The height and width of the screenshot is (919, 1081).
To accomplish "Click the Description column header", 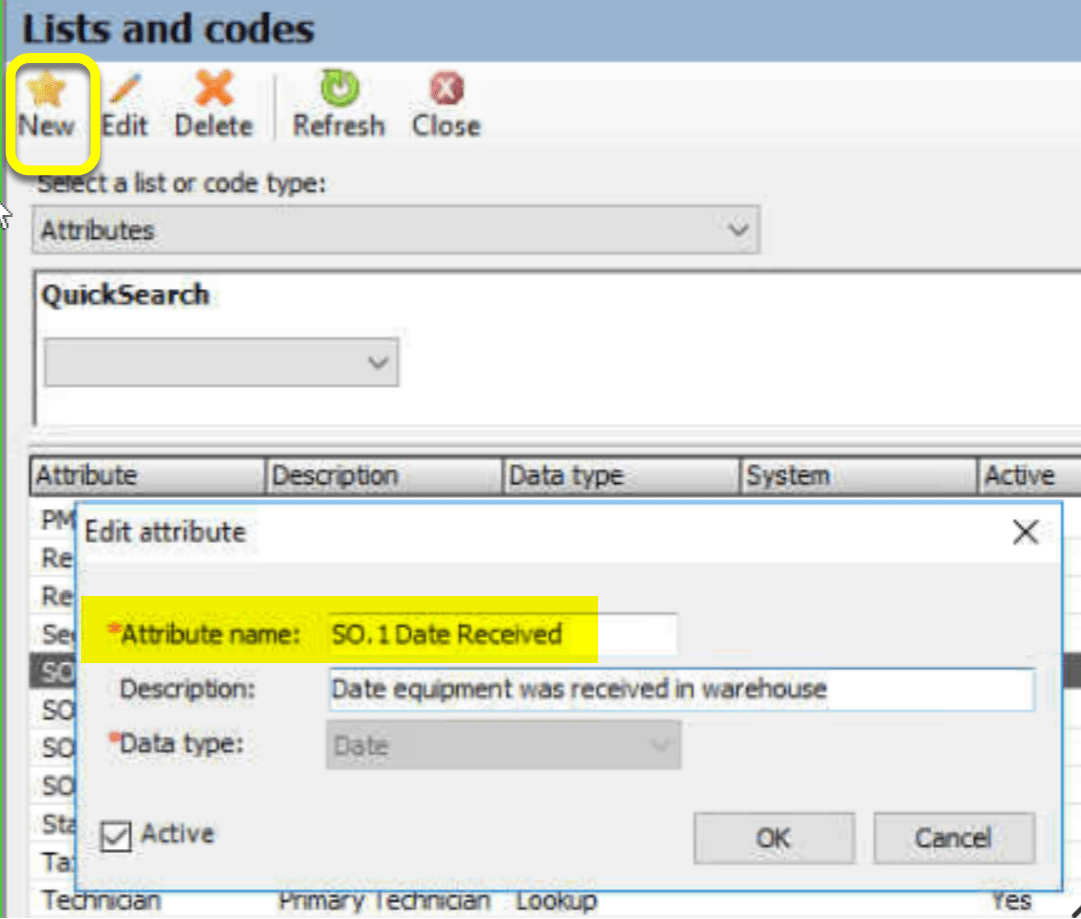I will (383, 475).
